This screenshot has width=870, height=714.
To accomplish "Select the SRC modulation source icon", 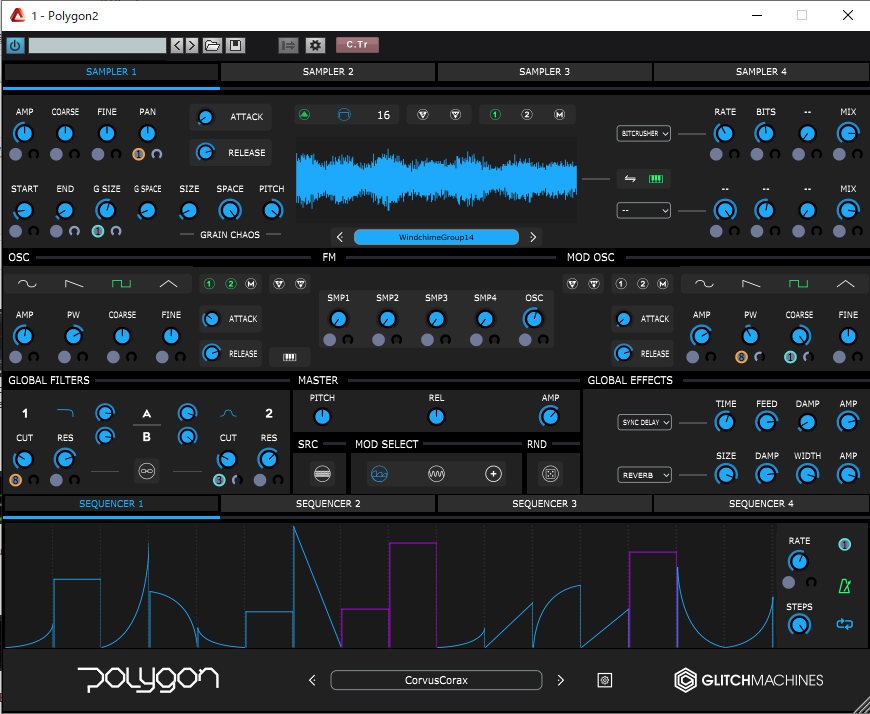I will 322,474.
